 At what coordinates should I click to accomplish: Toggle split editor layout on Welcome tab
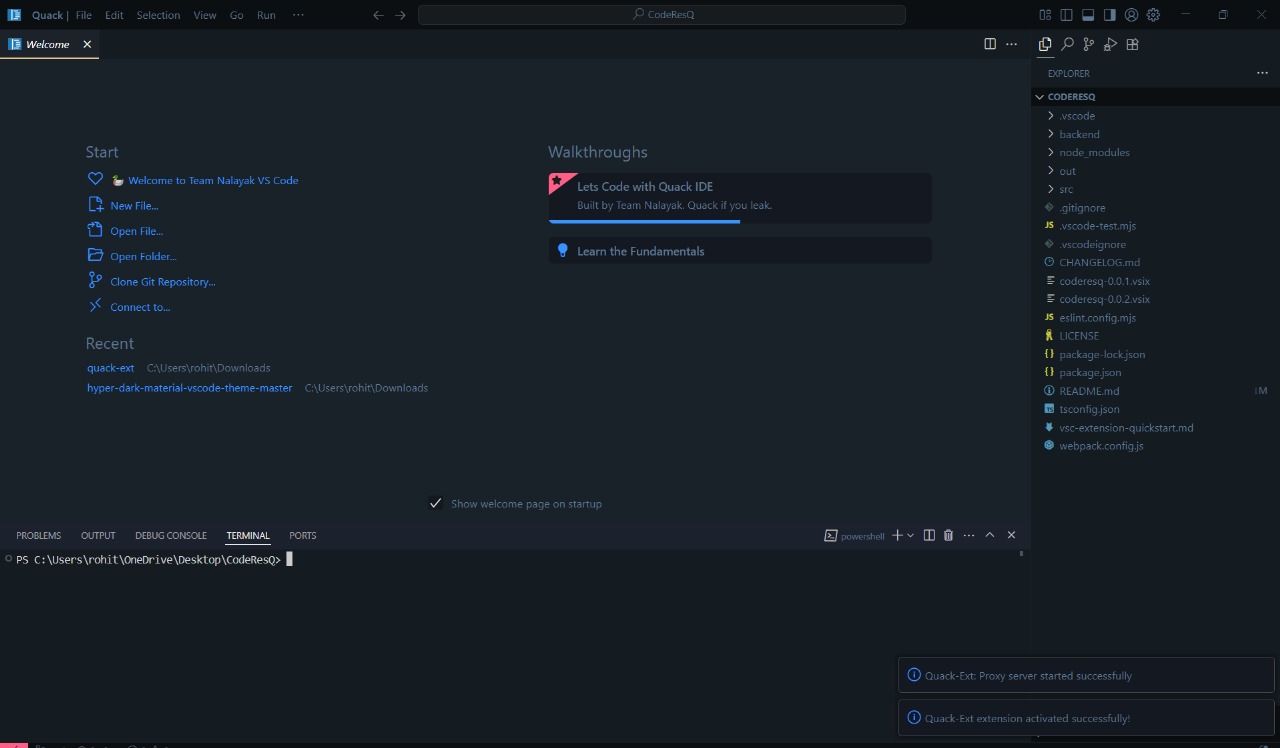tap(990, 44)
